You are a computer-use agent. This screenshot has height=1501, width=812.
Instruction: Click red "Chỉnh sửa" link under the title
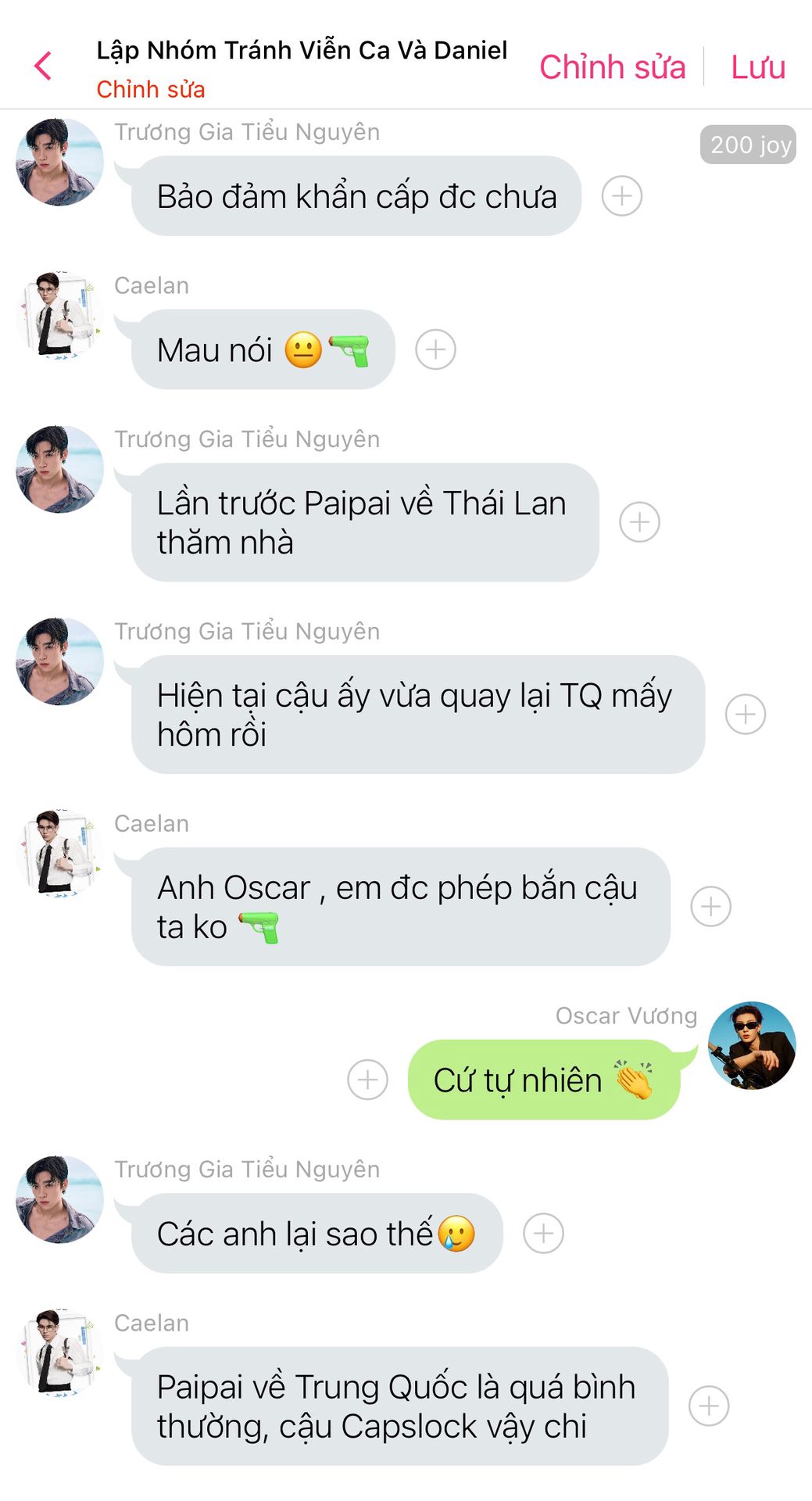click(151, 89)
